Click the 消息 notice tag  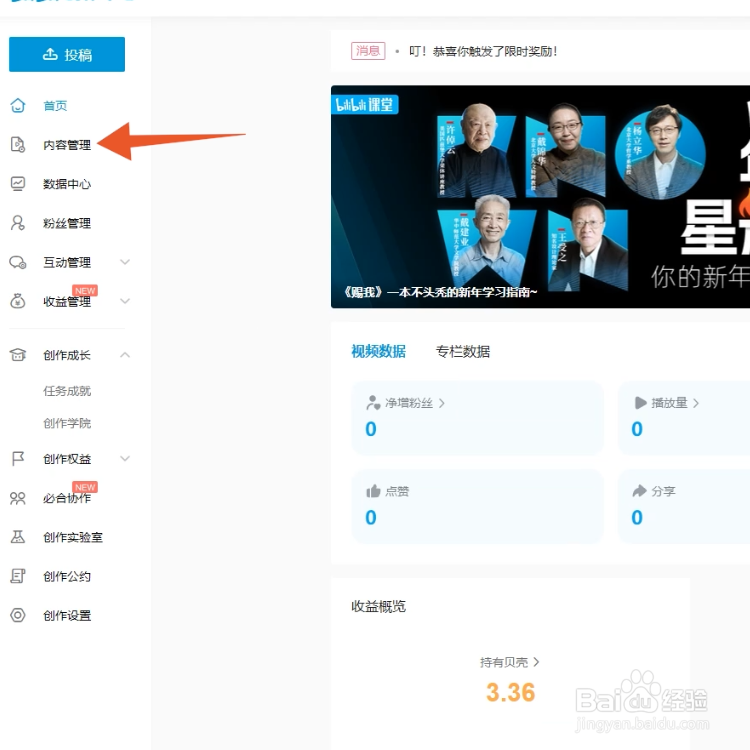pos(368,51)
